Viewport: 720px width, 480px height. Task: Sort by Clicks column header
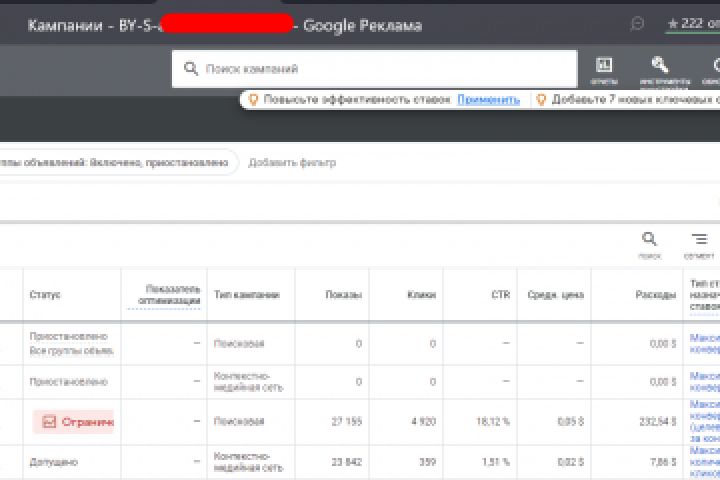click(x=422, y=294)
